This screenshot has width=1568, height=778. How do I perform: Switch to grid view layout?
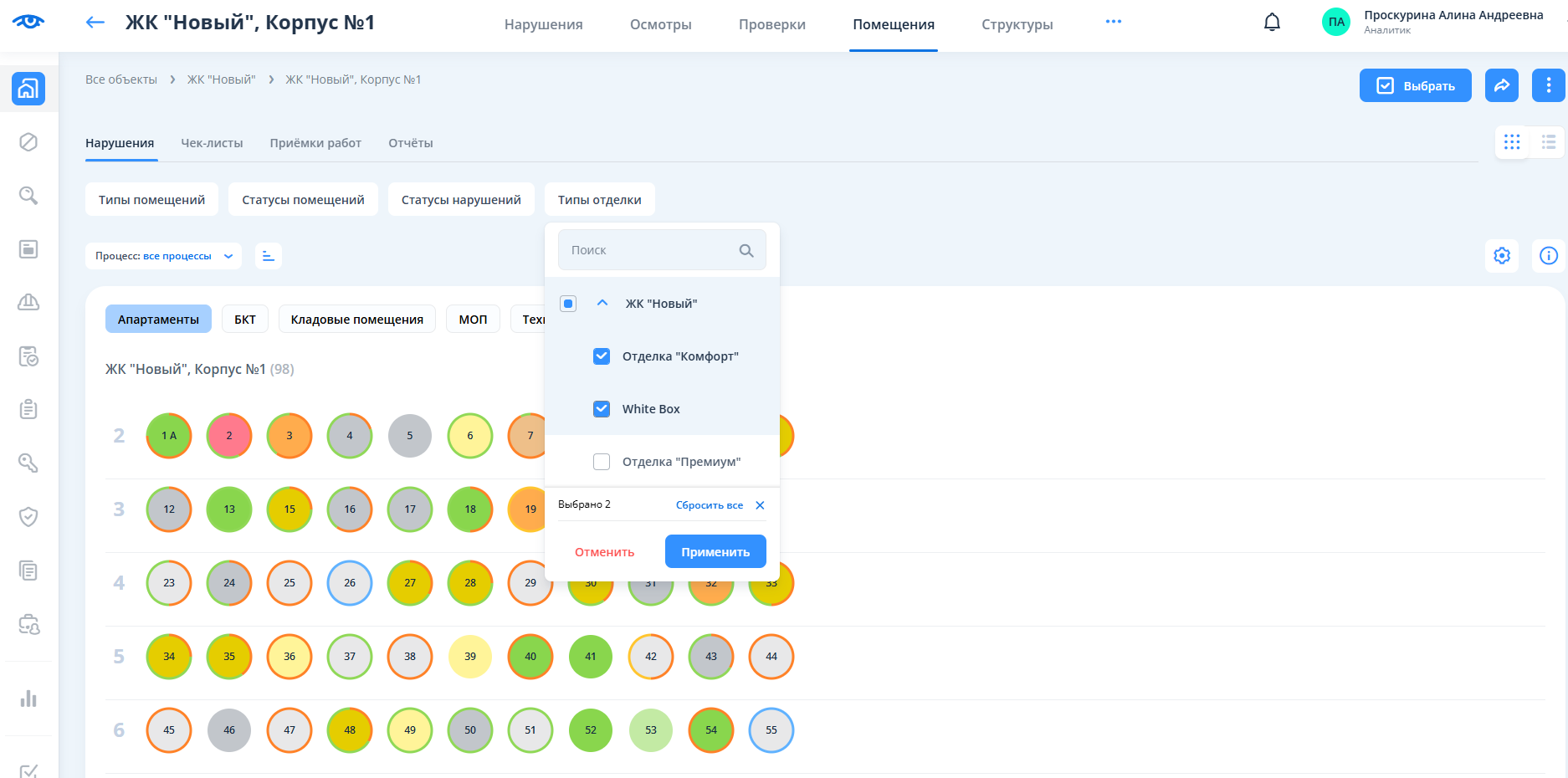tap(1512, 142)
